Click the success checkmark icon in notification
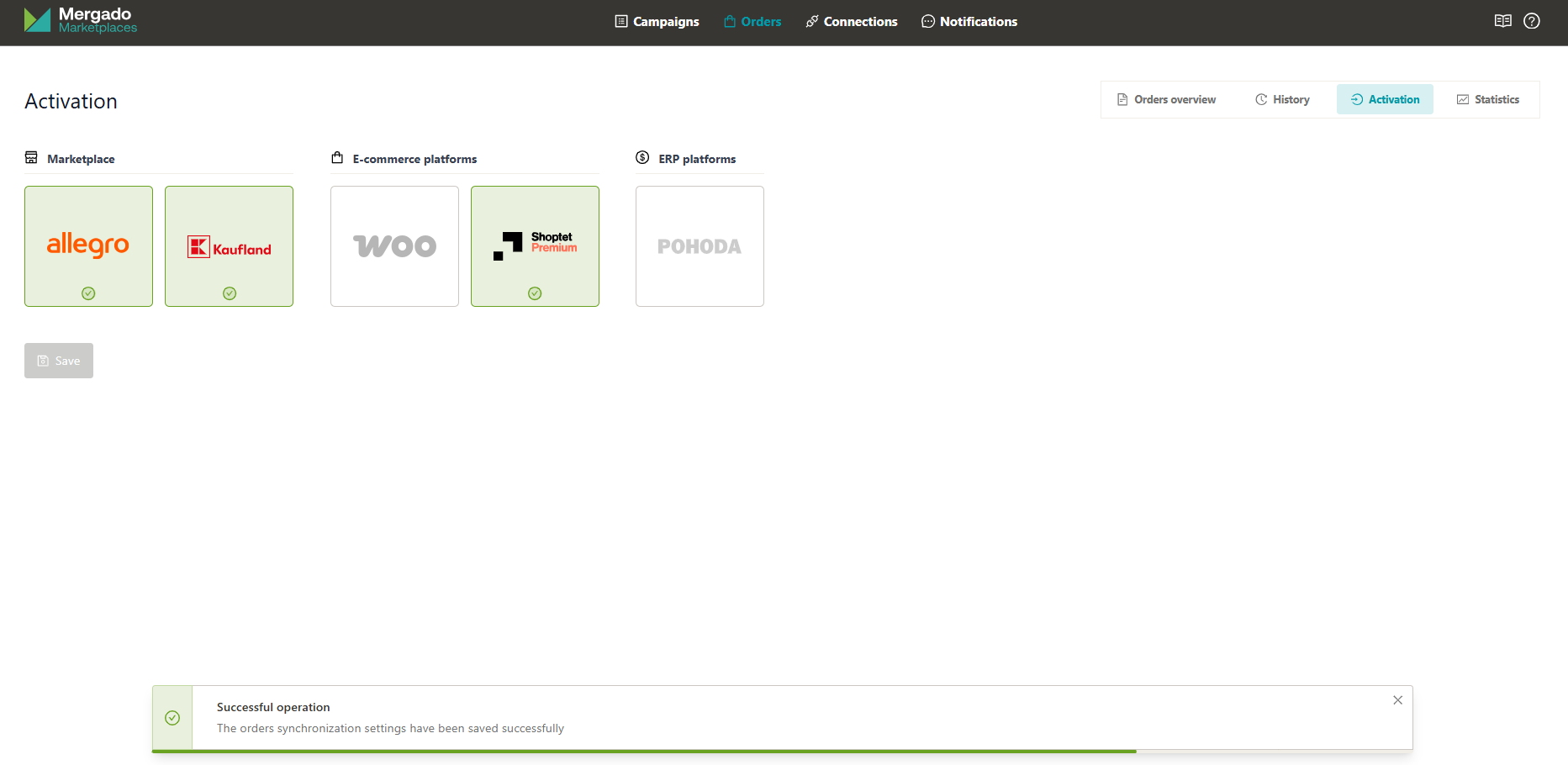 172,718
